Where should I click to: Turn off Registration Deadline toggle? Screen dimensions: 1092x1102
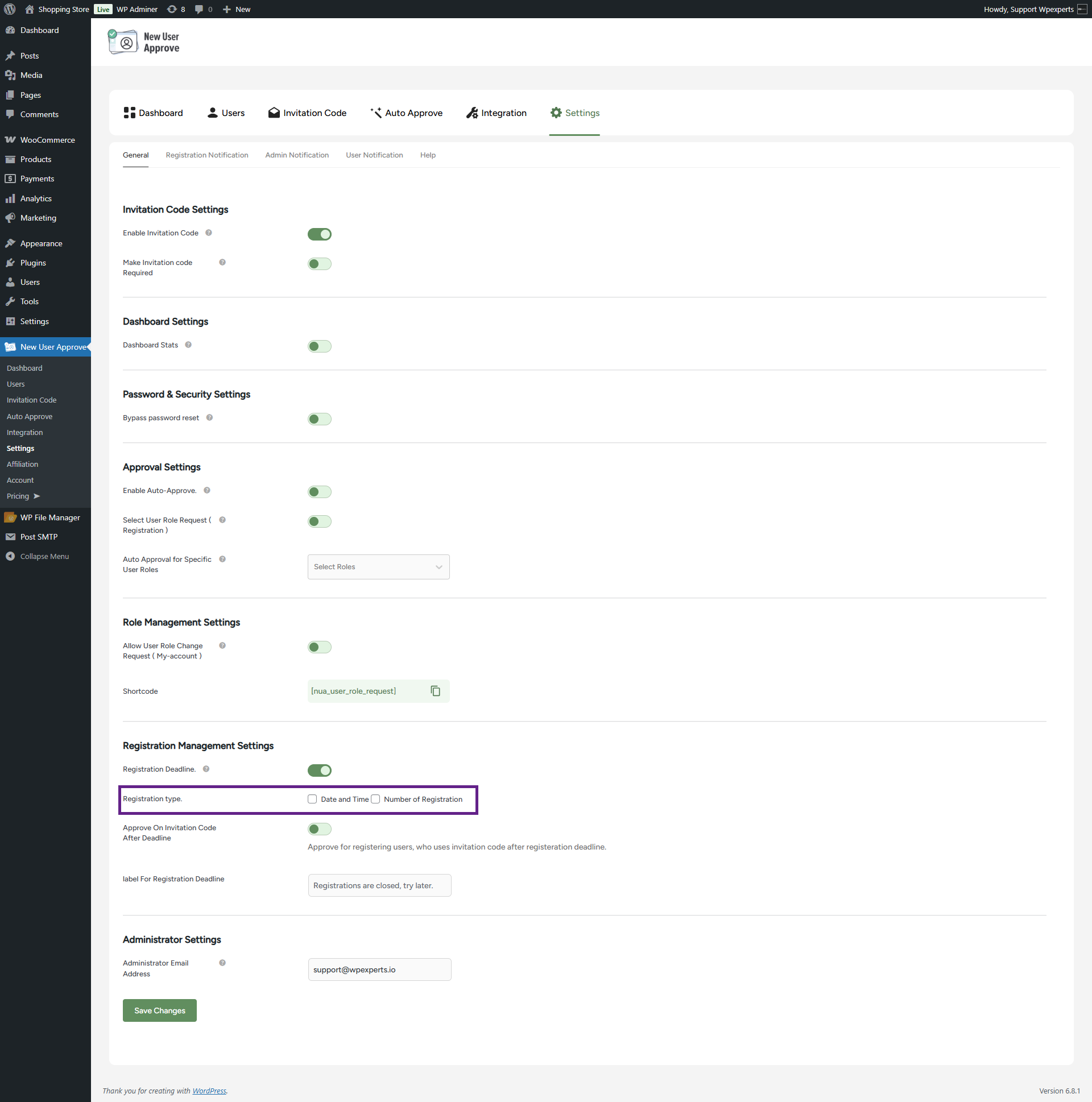point(320,770)
